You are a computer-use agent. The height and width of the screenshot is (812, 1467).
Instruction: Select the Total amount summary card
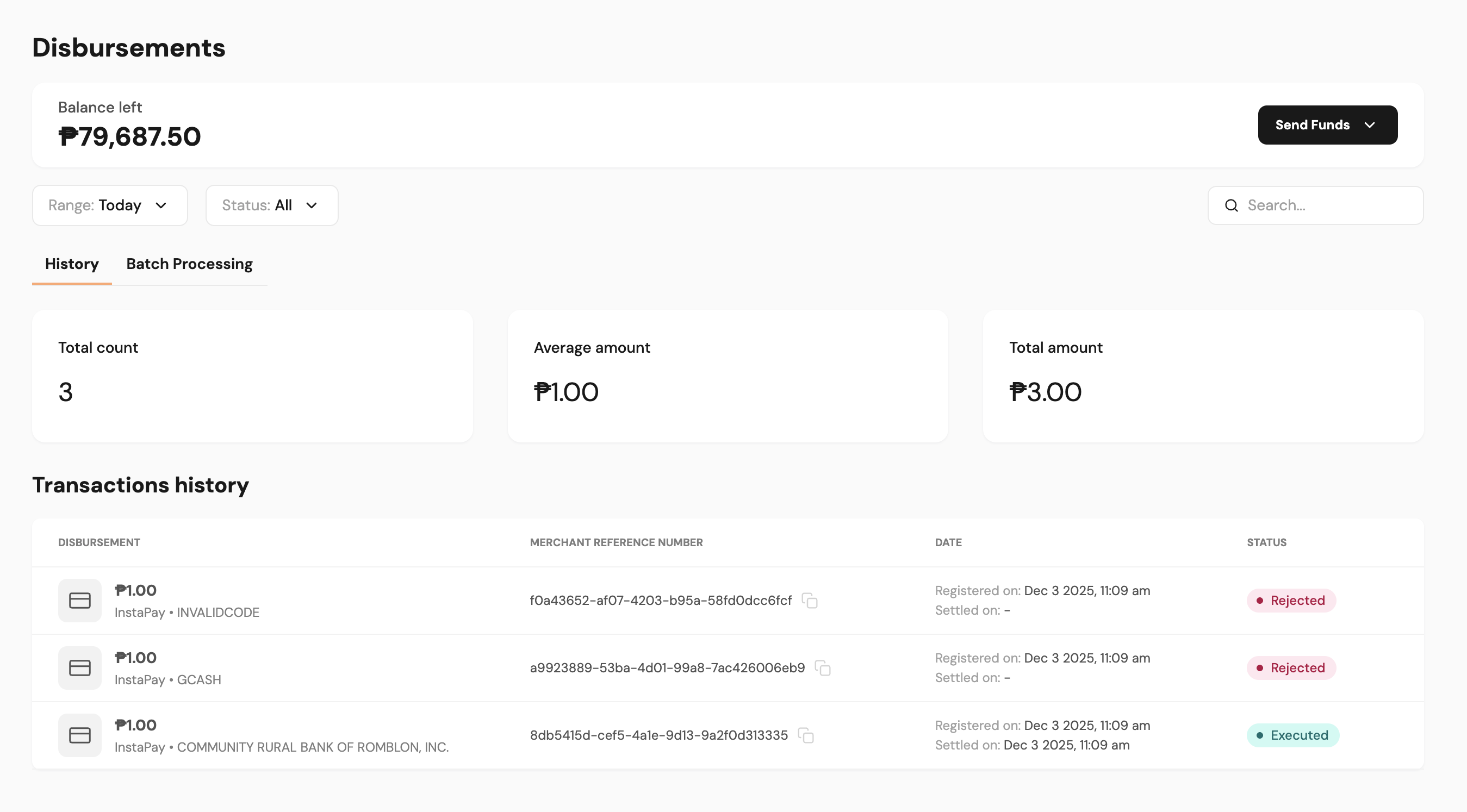pyautogui.click(x=1203, y=376)
